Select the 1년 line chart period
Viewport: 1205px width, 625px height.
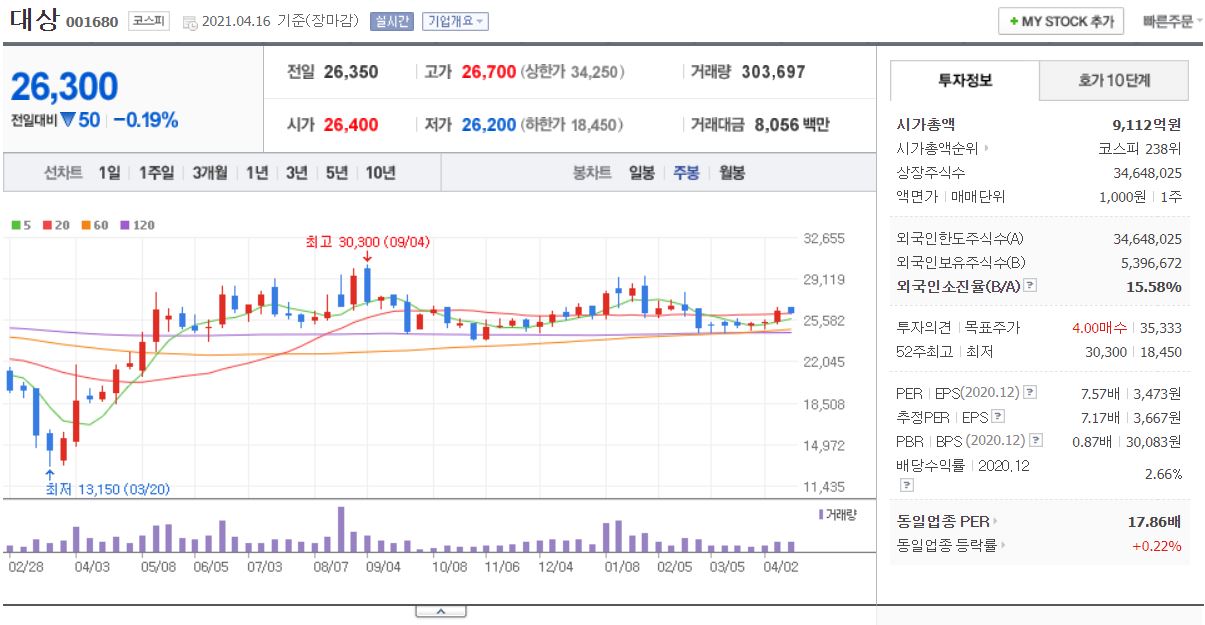[x=257, y=173]
